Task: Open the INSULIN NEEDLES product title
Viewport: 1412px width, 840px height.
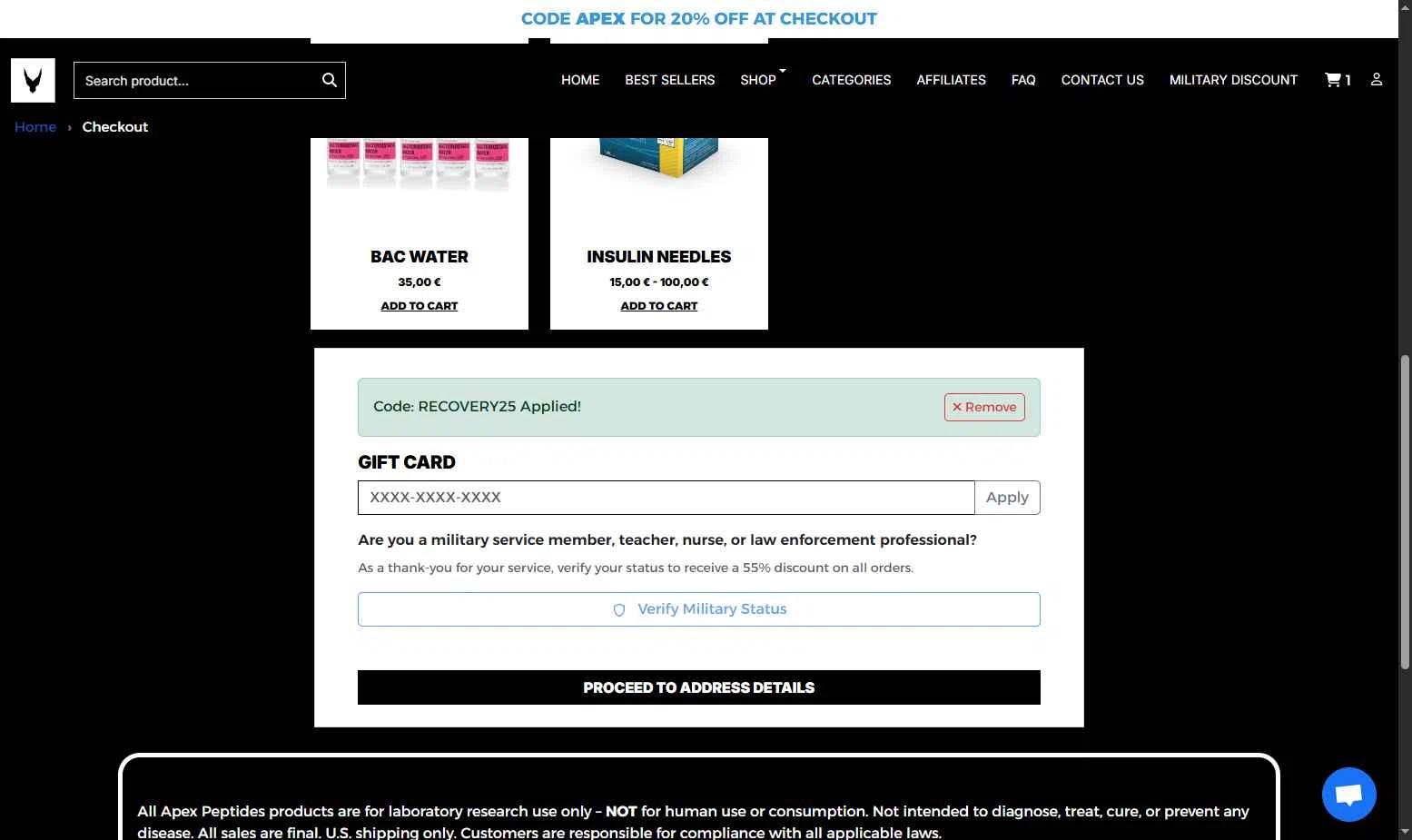Action: point(659,257)
